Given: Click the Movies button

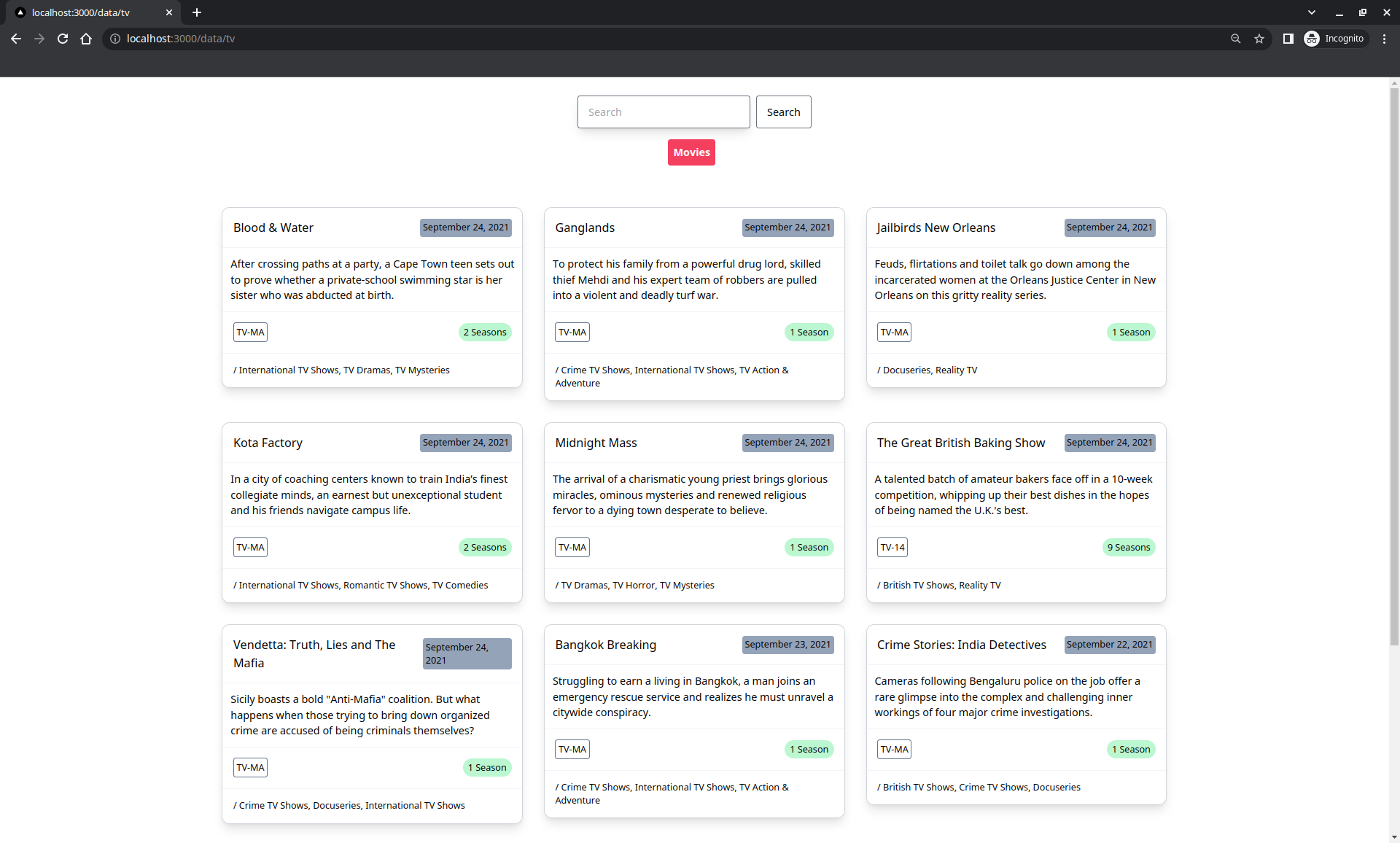Looking at the screenshot, I should coord(691,152).
